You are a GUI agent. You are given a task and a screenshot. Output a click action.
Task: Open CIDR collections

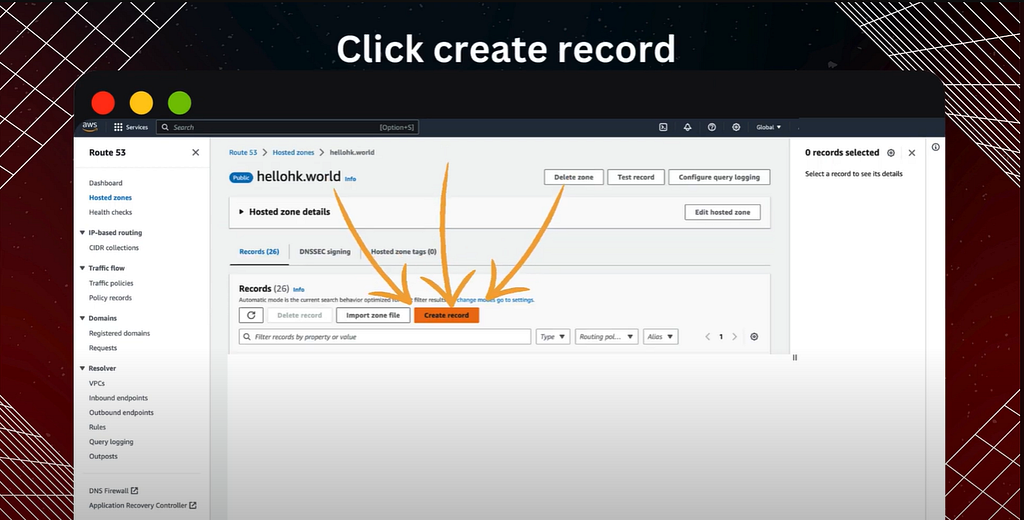click(x=114, y=248)
